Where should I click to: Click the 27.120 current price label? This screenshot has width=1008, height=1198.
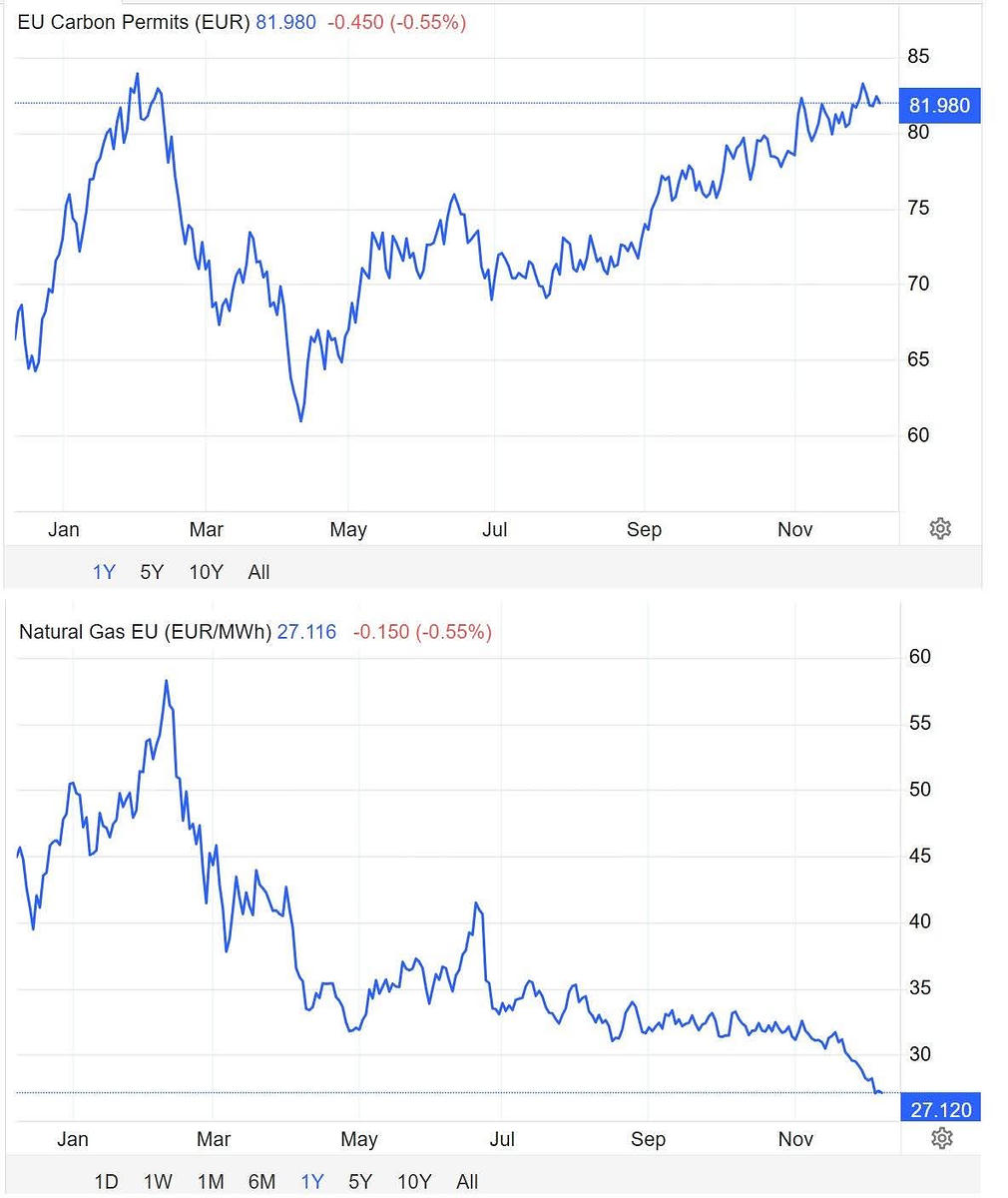pos(940,1109)
